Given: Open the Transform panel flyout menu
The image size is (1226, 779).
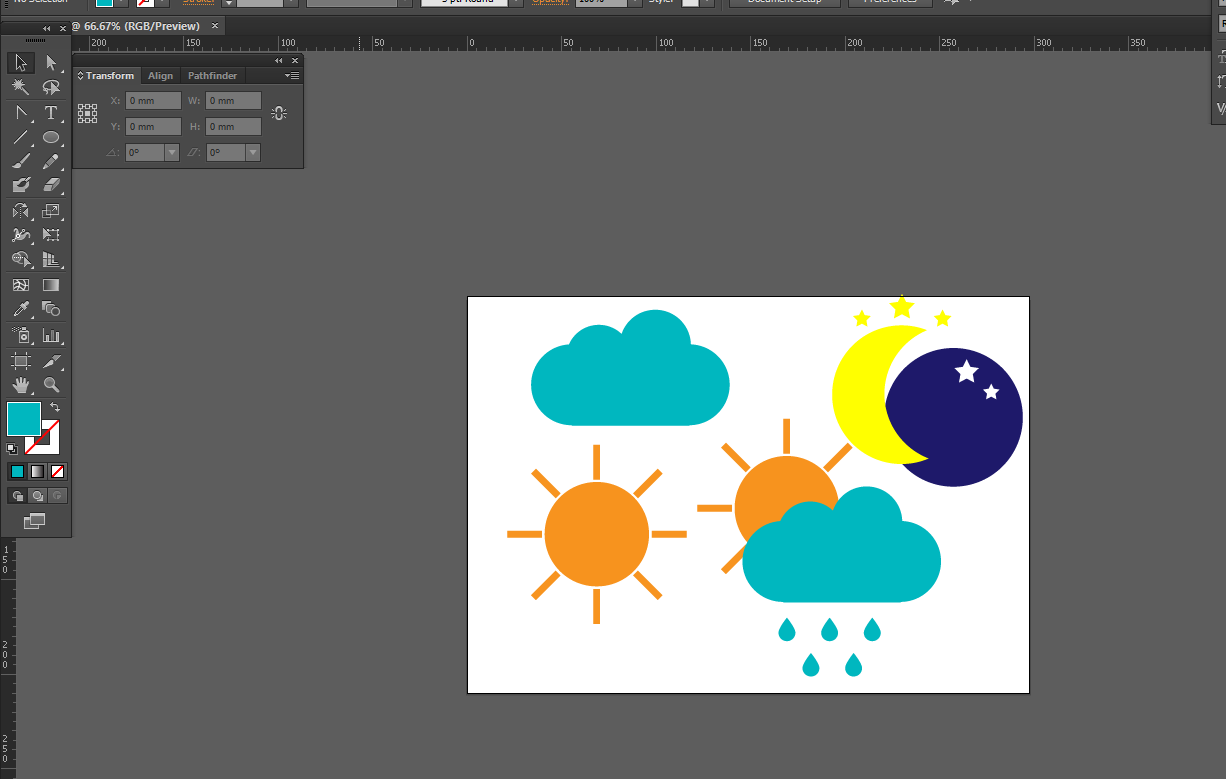Looking at the screenshot, I should (x=292, y=76).
